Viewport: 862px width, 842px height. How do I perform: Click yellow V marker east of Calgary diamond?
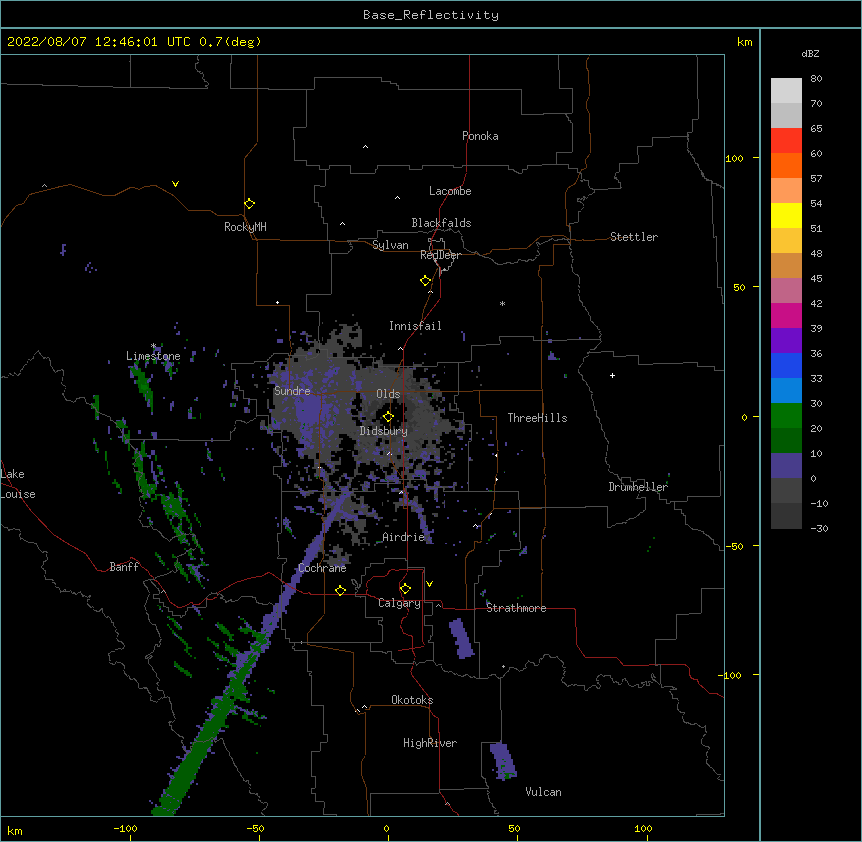tap(429, 584)
